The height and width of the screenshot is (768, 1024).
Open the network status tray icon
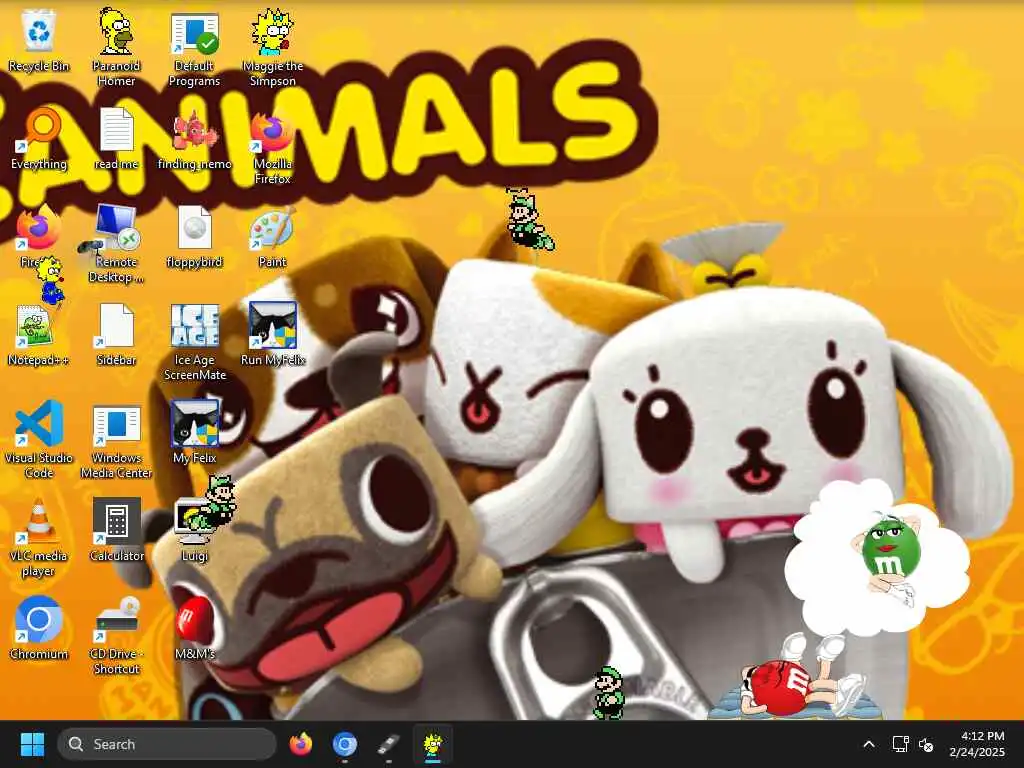coord(901,744)
